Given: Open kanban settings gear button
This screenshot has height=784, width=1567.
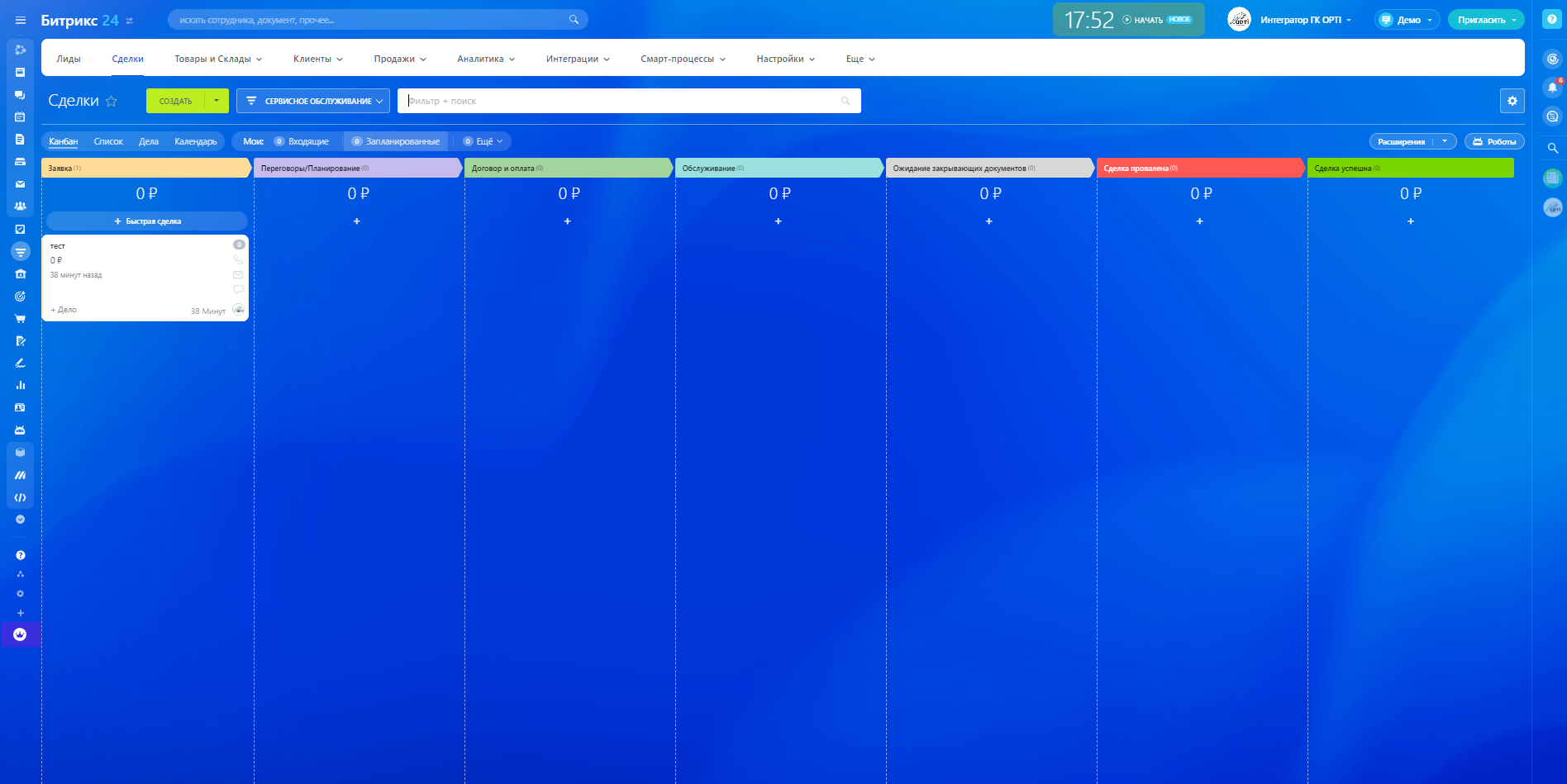Looking at the screenshot, I should pyautogui.click(x=1512, y=101).
